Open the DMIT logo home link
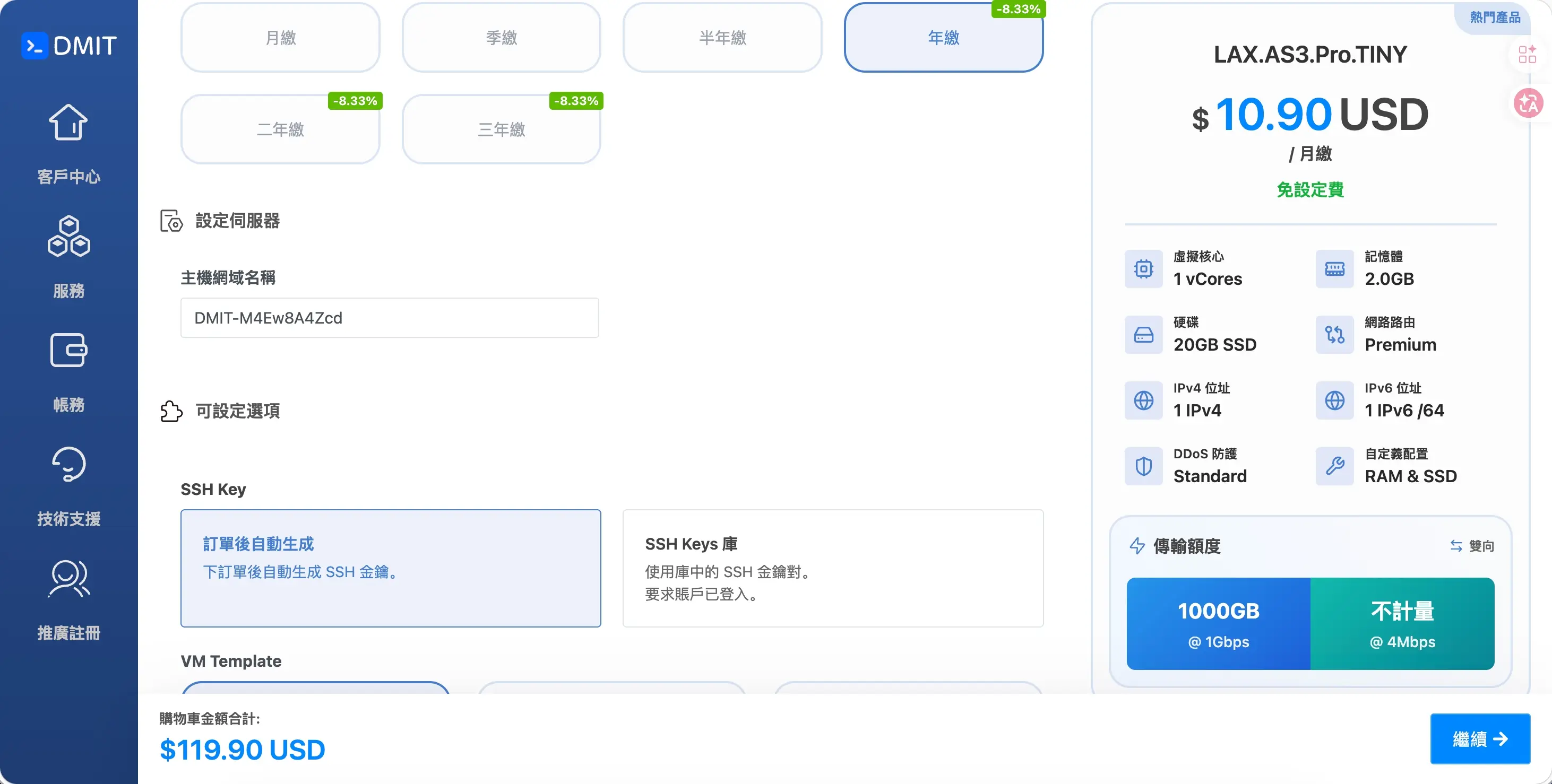This screenshot has width=1552, height=784. pos(68,46)
